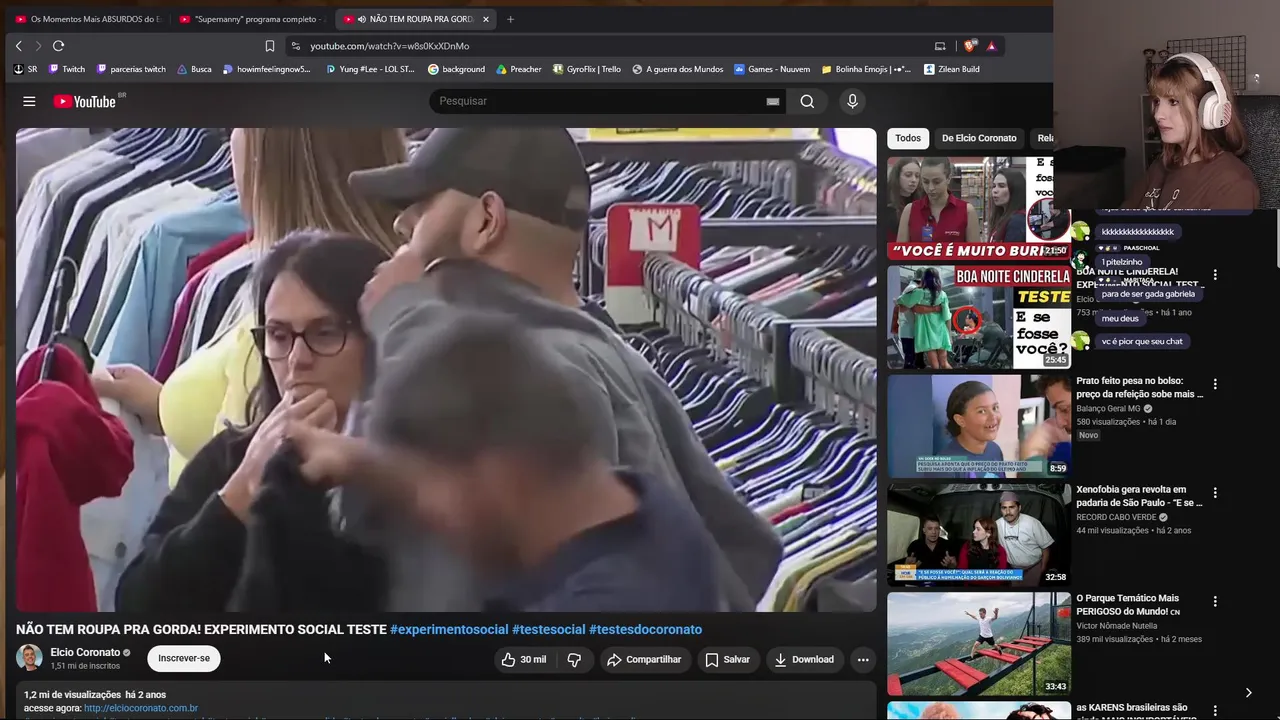Click the search magnifier button
Image resolution: width=1280 pixels, height=720 pixels.
tap(807, 101)
